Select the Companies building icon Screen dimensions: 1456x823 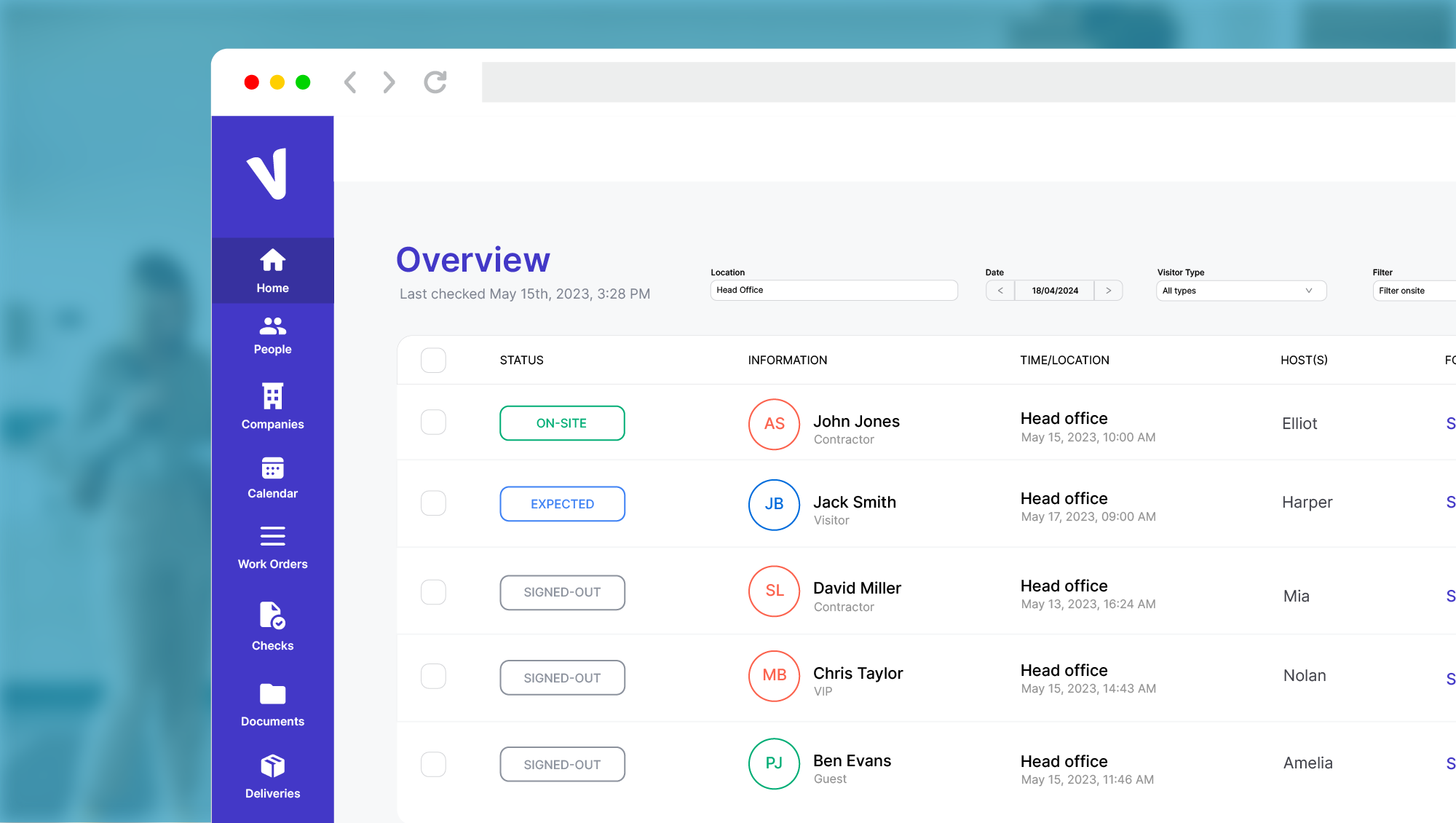(x=272, y=395)
